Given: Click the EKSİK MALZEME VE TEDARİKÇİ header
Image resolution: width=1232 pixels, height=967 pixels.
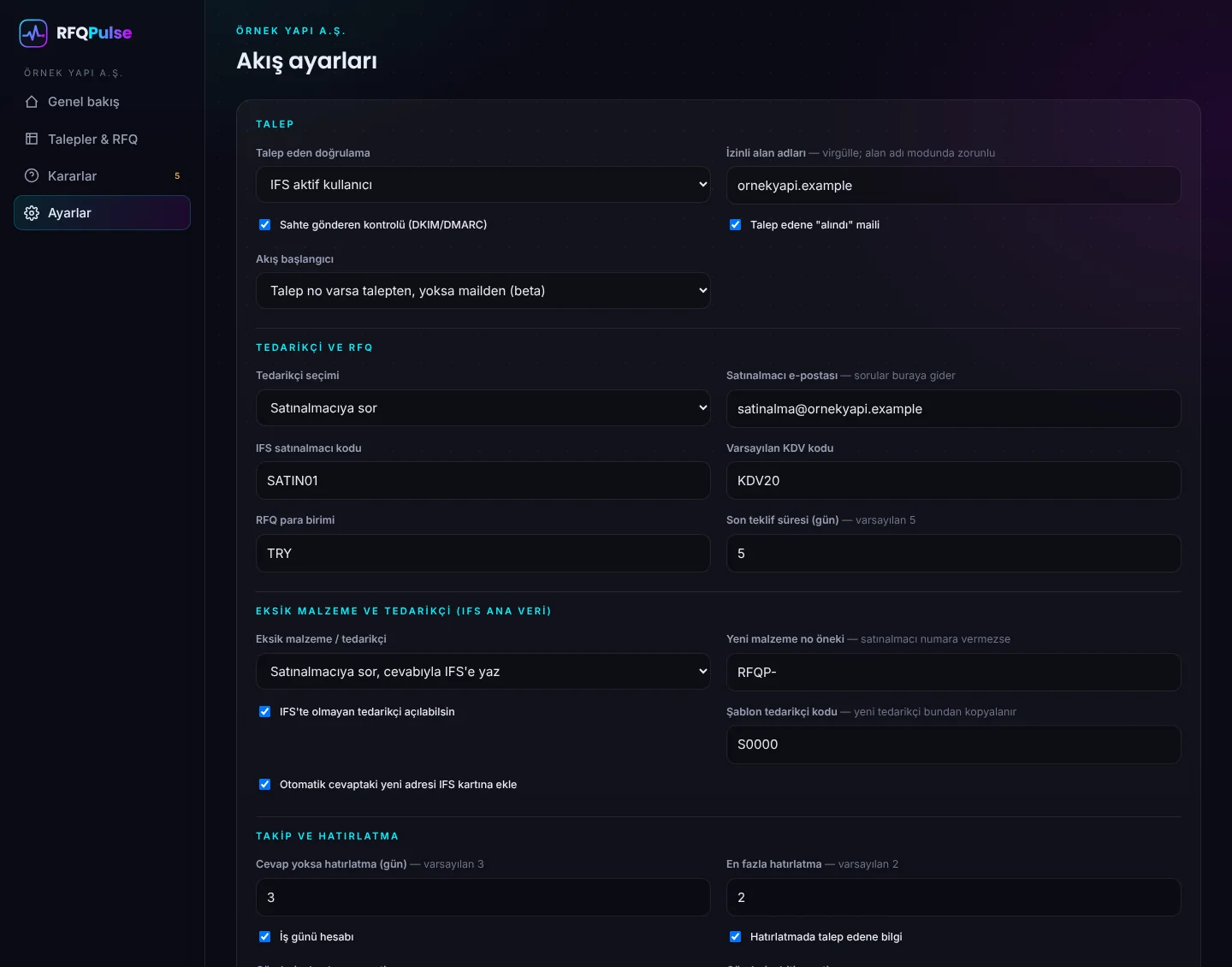Looking at the screenshot, I should [x=403, y=611].
